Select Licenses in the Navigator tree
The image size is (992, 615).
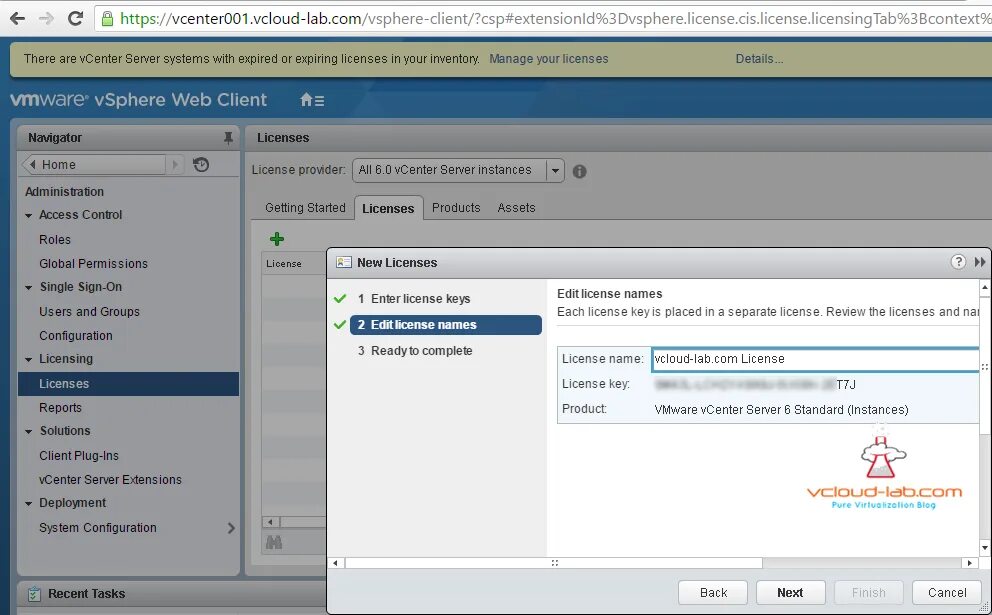pos(128,384)
